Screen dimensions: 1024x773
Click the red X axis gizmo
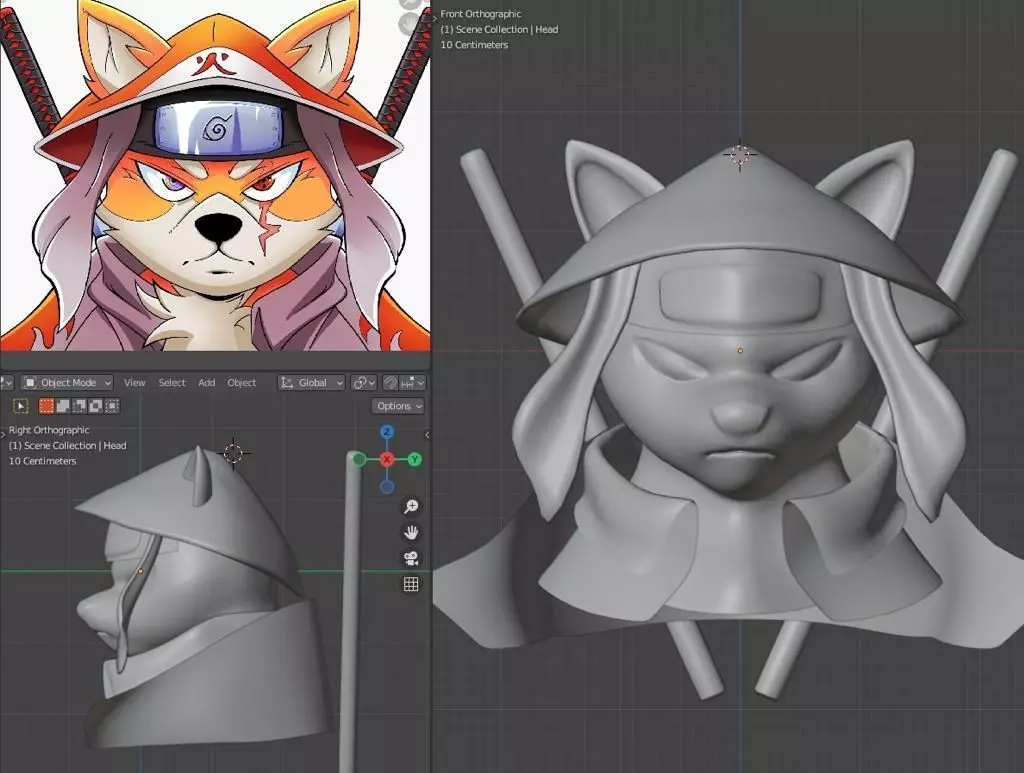tap(387, 460)
